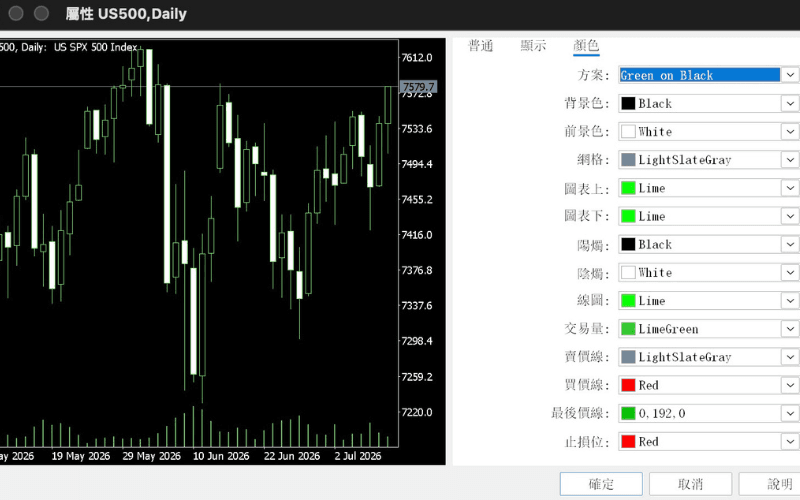Expand the 賣價線 color dropdown arrow

point(790,357)
